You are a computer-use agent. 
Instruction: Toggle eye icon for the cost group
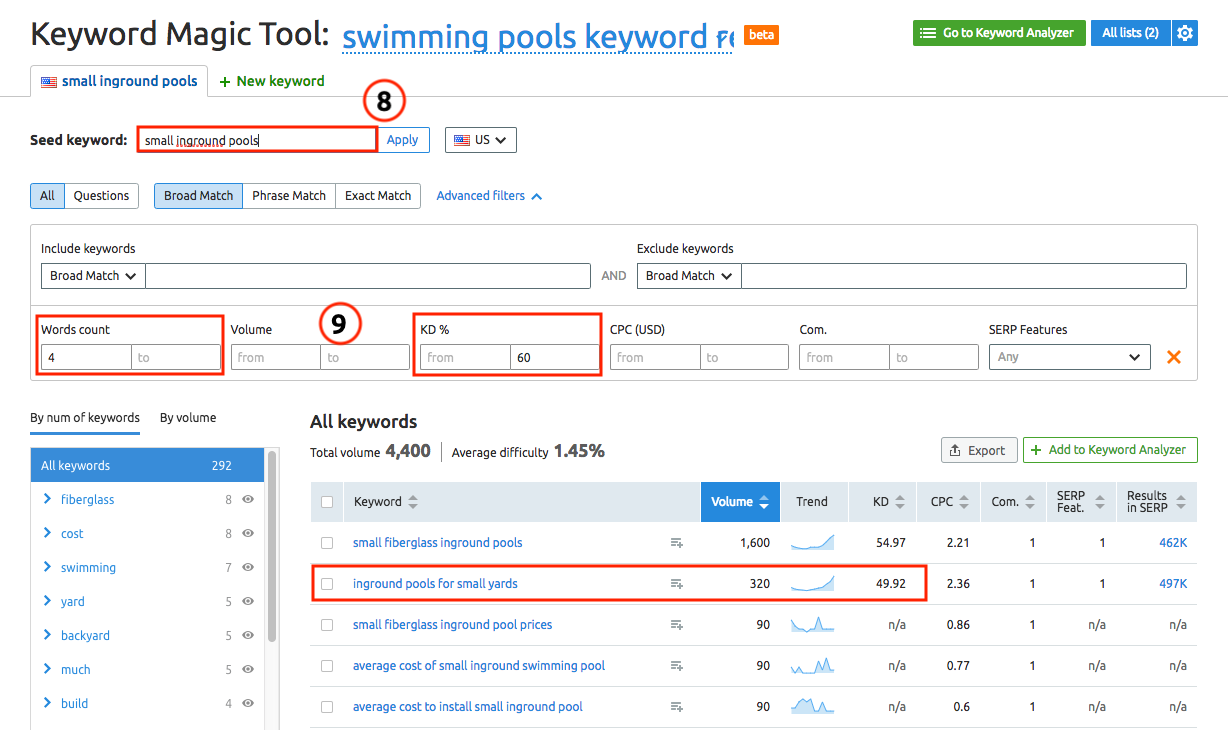coord(247,534)
